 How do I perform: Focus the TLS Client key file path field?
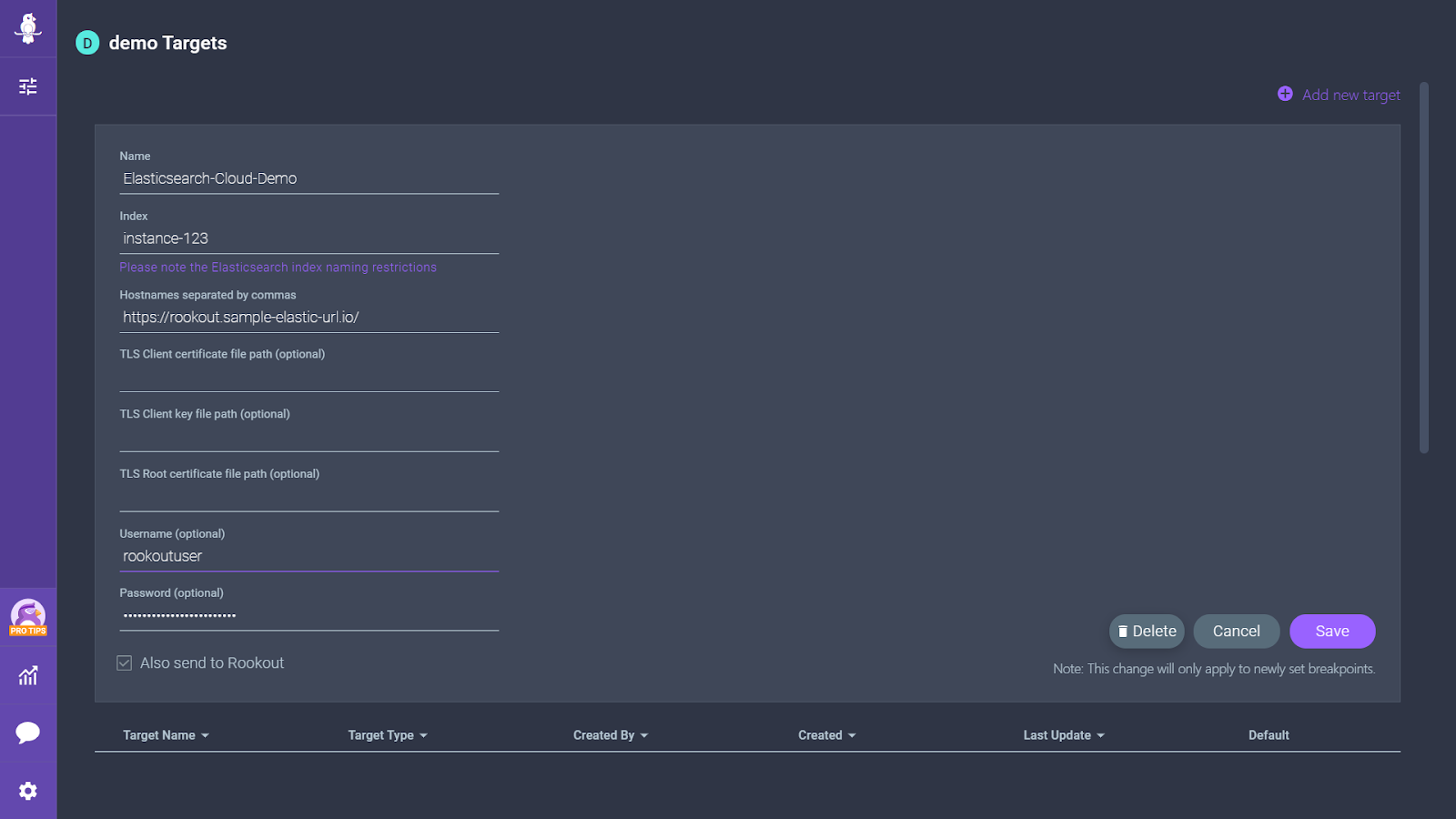point(309,438)
